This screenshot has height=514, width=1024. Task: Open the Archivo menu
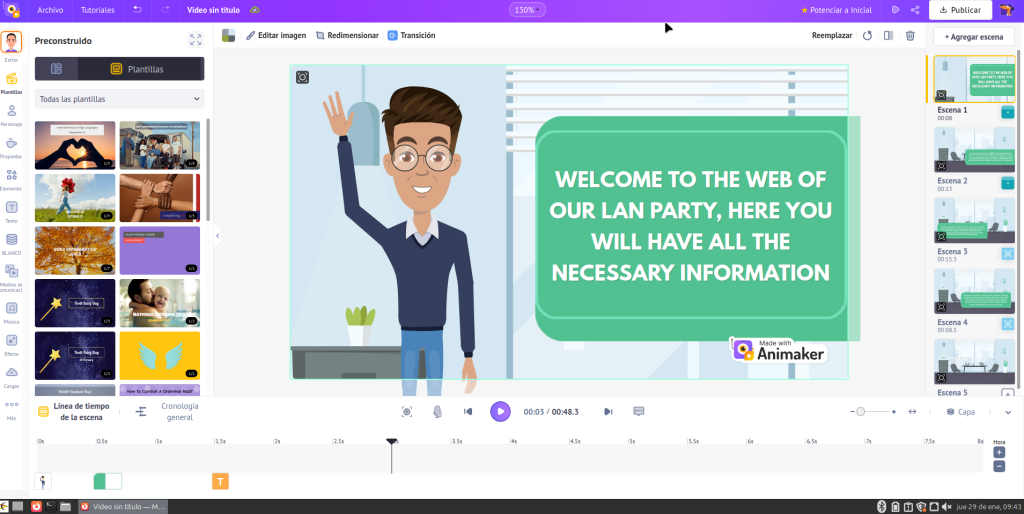50,10
